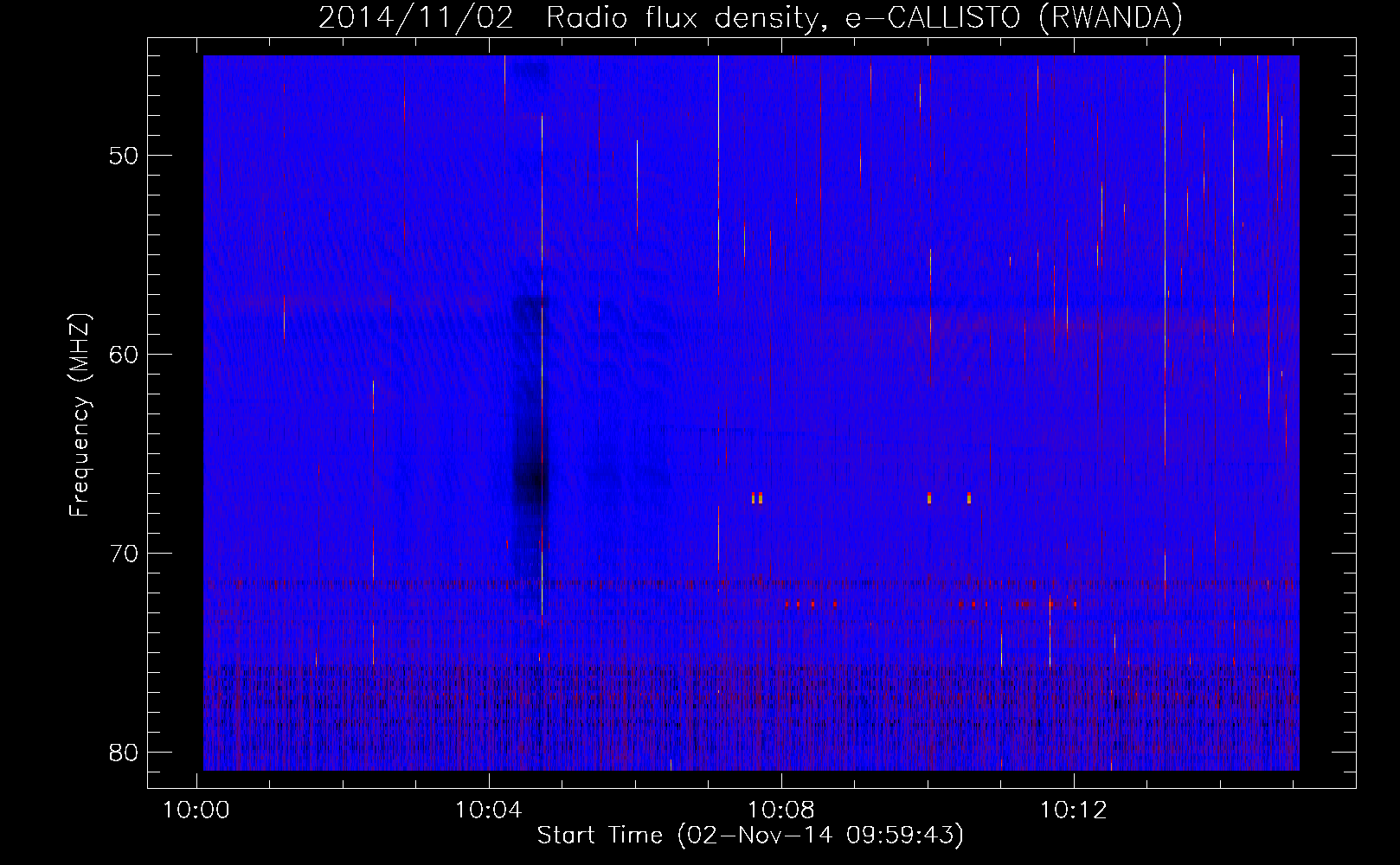
Task: Click the '10:08' time tick label
Action: coord(781,811)
